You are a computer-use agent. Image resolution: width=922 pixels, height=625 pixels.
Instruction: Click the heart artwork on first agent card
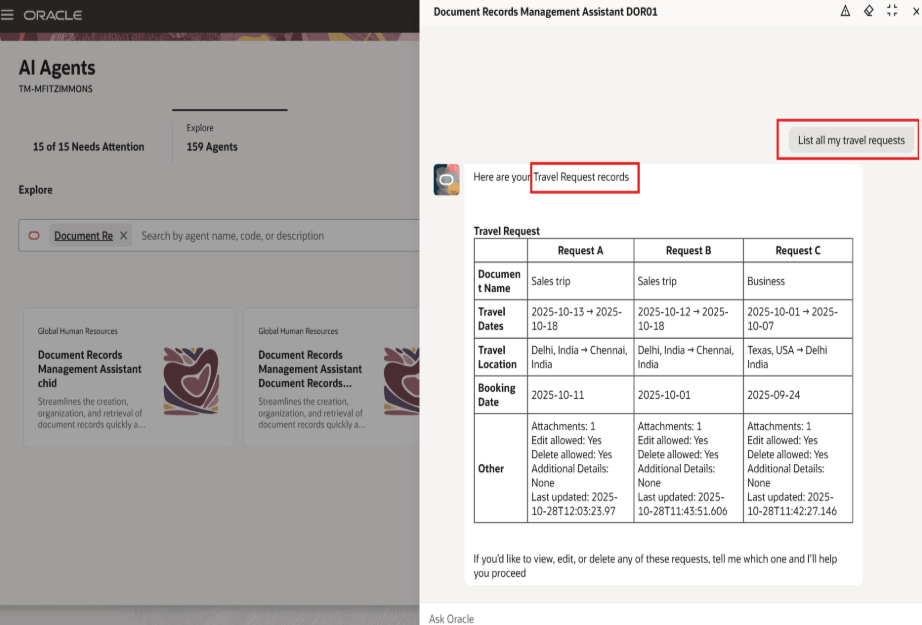coord(190,381)
